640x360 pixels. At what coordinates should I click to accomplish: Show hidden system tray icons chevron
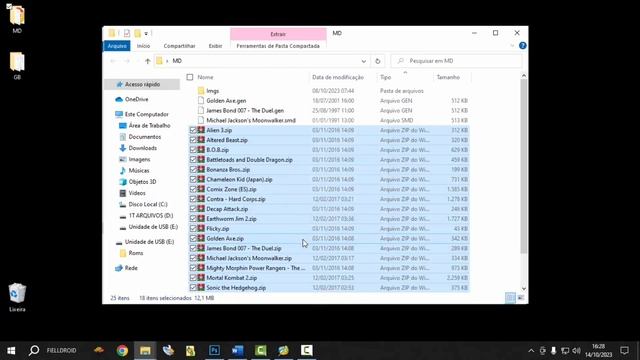[531, 350]
